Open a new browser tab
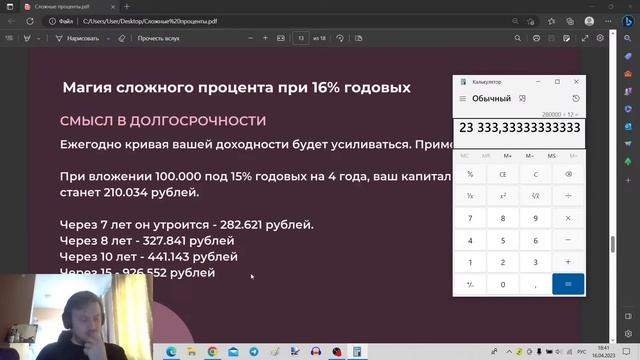 127,7
